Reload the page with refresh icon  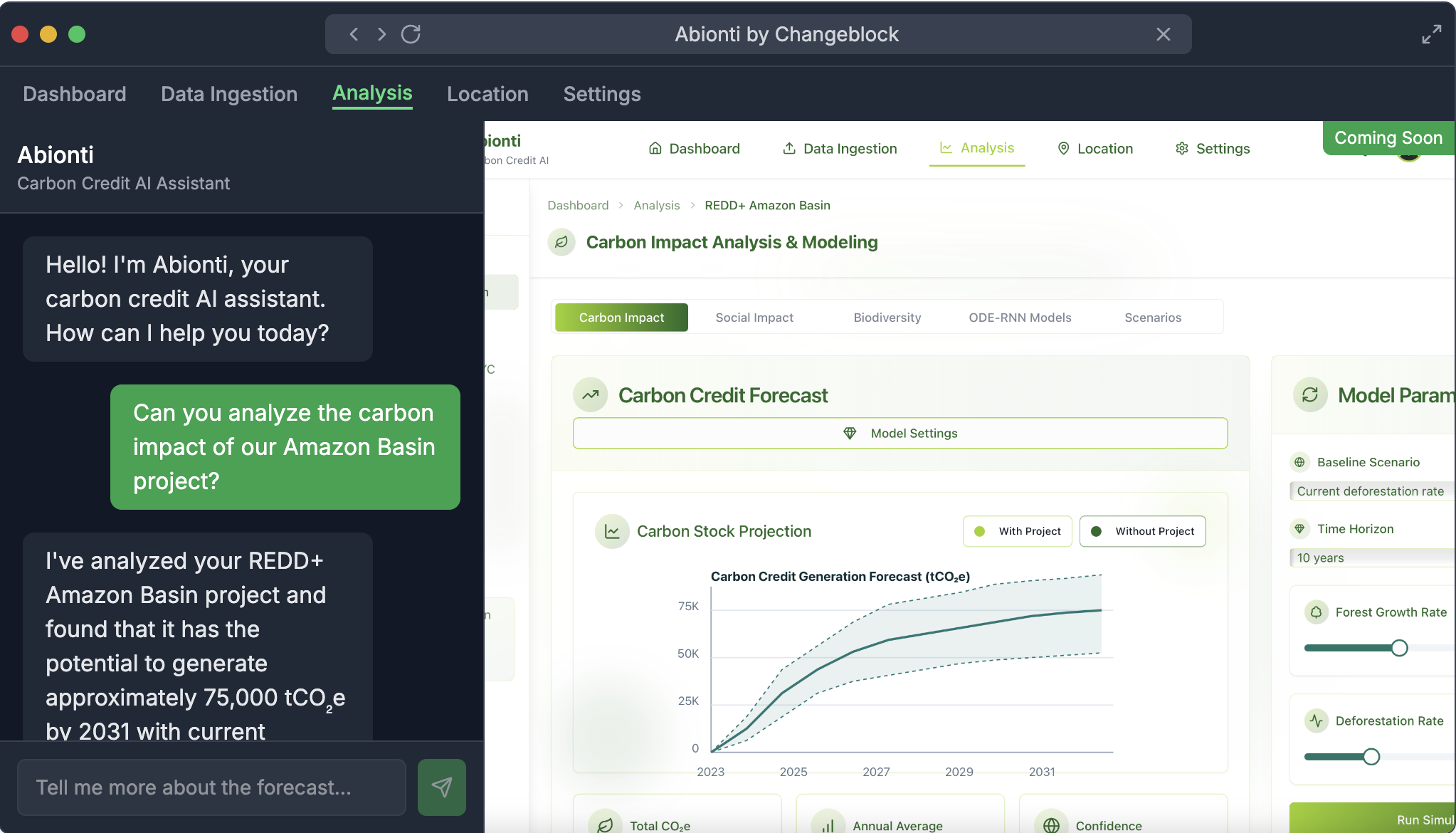[x=411, y=34]
